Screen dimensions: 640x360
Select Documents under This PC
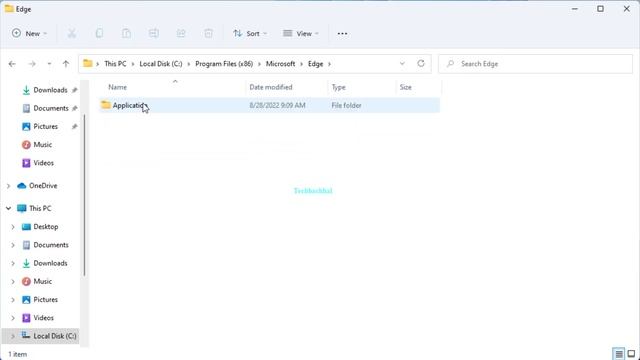pyautogui.click(x=51, y=245)
